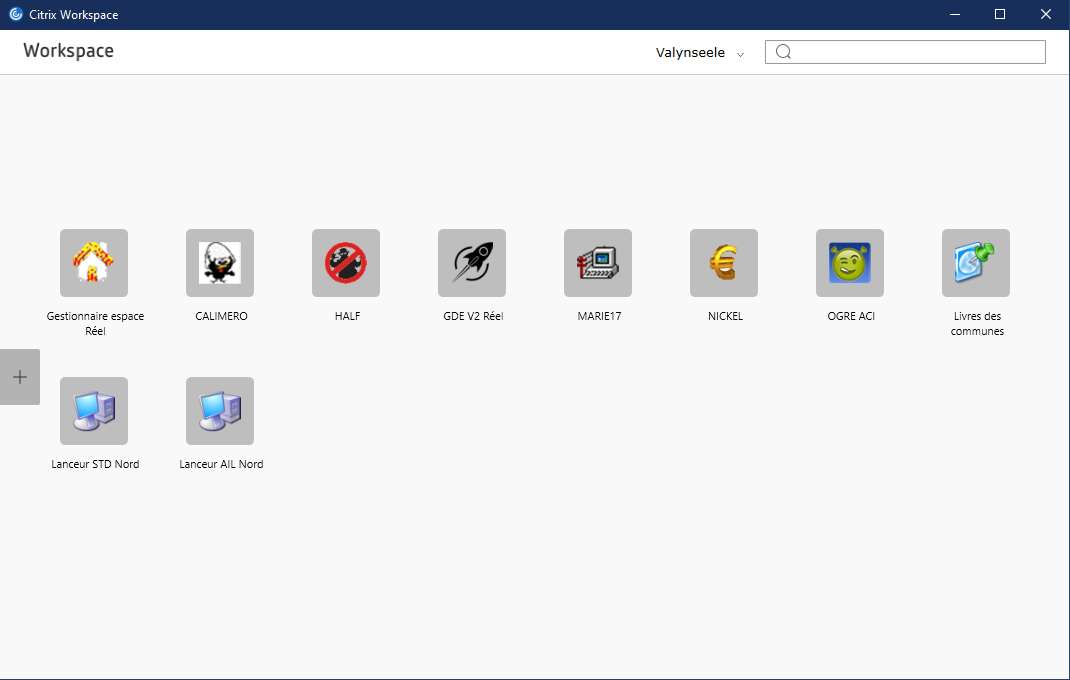Viewport: 1070px width, 680px height.
Task: Close the Citrix Workspace window
Action: coord(1046,14)
